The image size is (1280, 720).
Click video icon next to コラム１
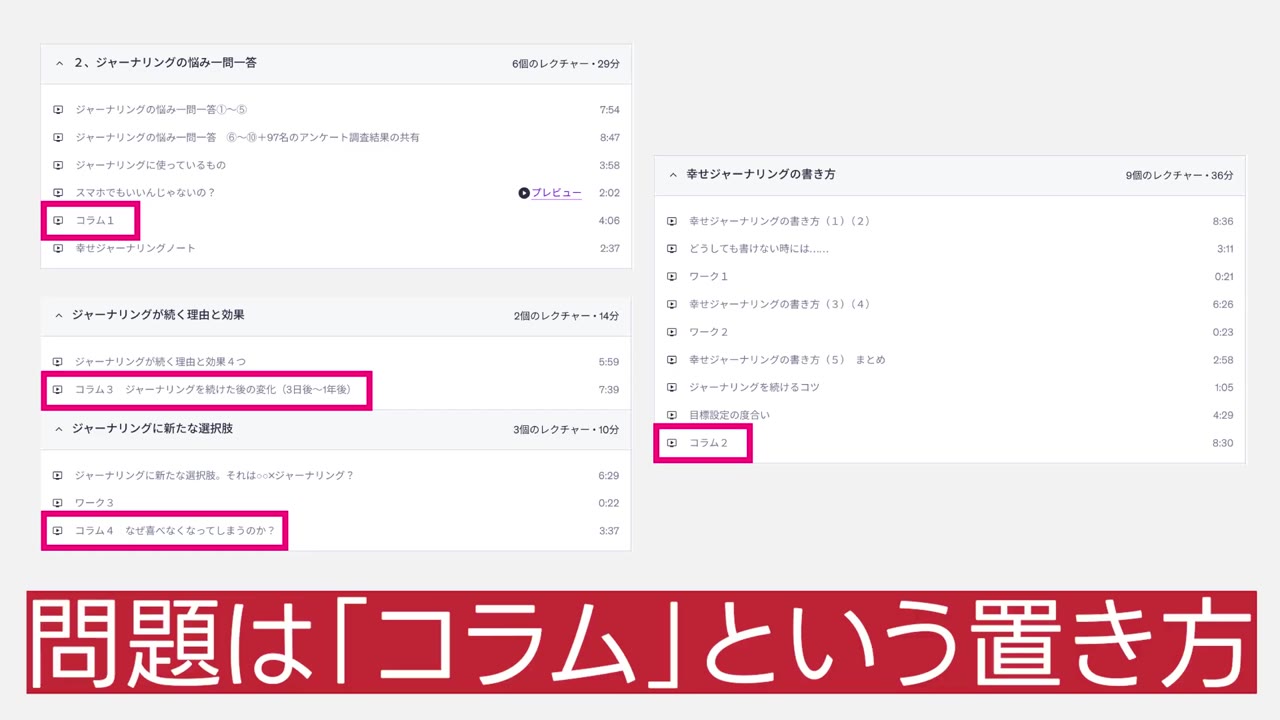[58, 220]
